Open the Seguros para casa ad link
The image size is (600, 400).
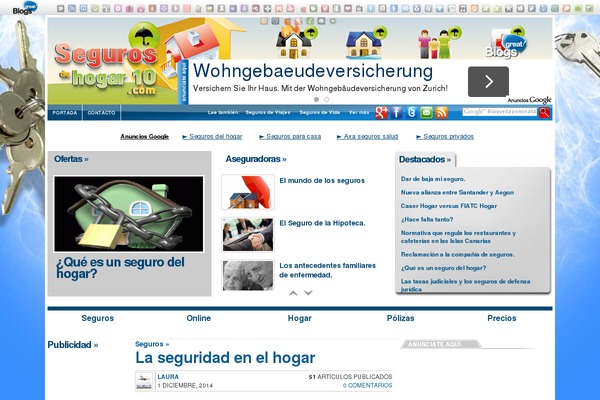[x=290, y=137]
